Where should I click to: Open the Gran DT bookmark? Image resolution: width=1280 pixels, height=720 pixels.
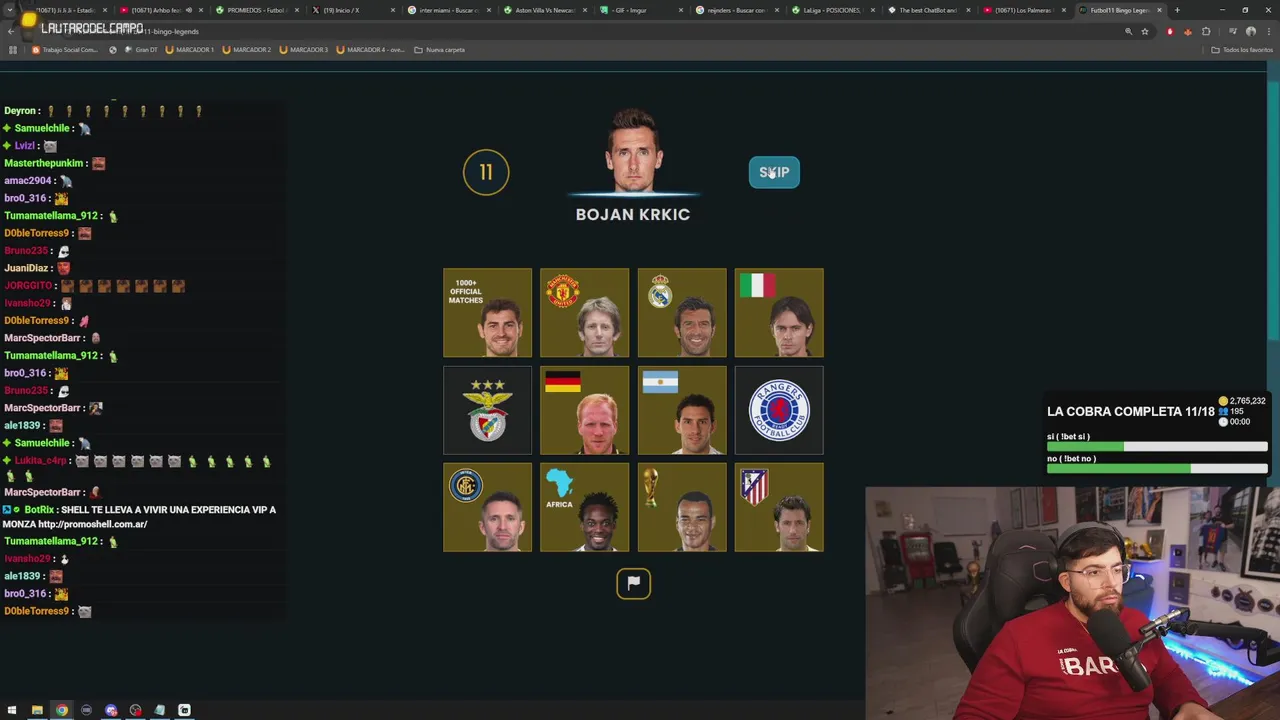(x=141, y=49)
